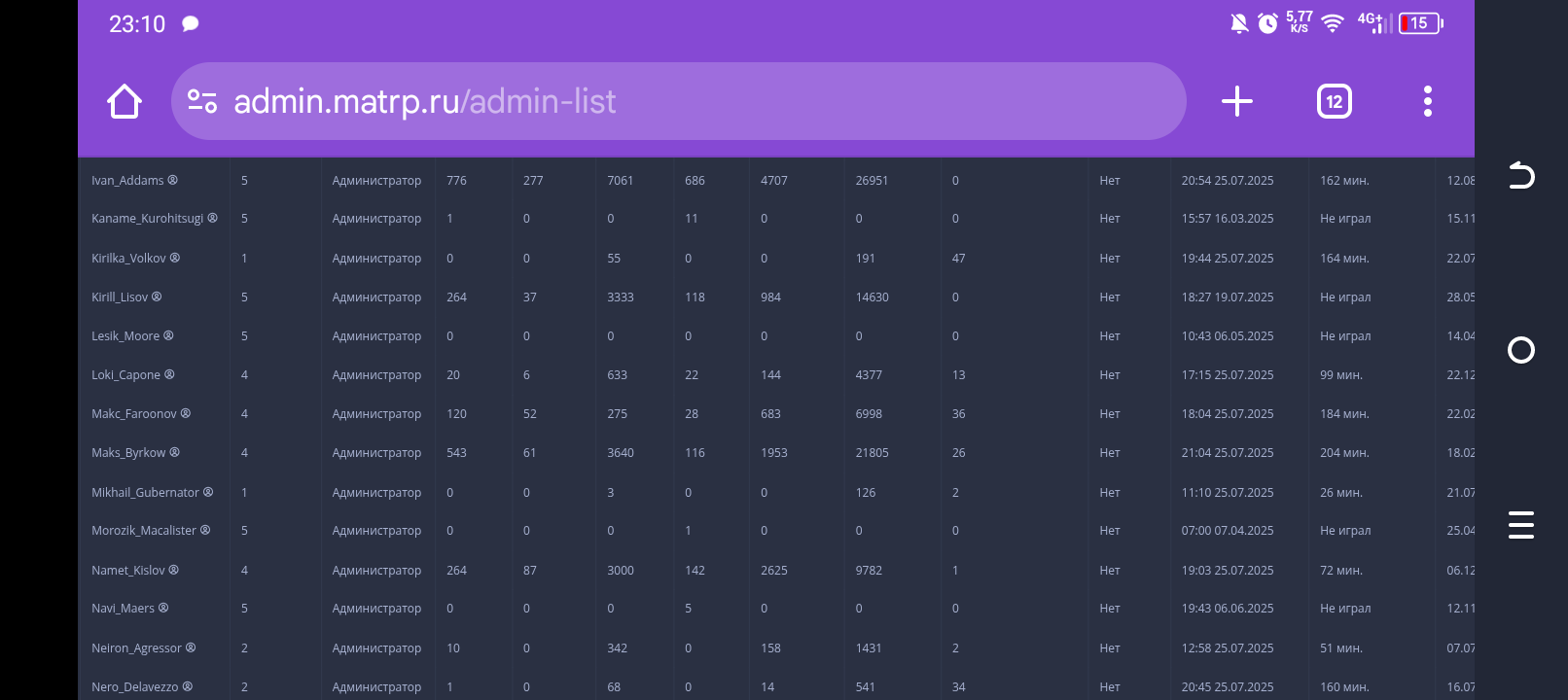The height and width of the screenshot is (700, 1568).
Task: Select Neiron_Agressor name
Action: [x=137, y=648]
